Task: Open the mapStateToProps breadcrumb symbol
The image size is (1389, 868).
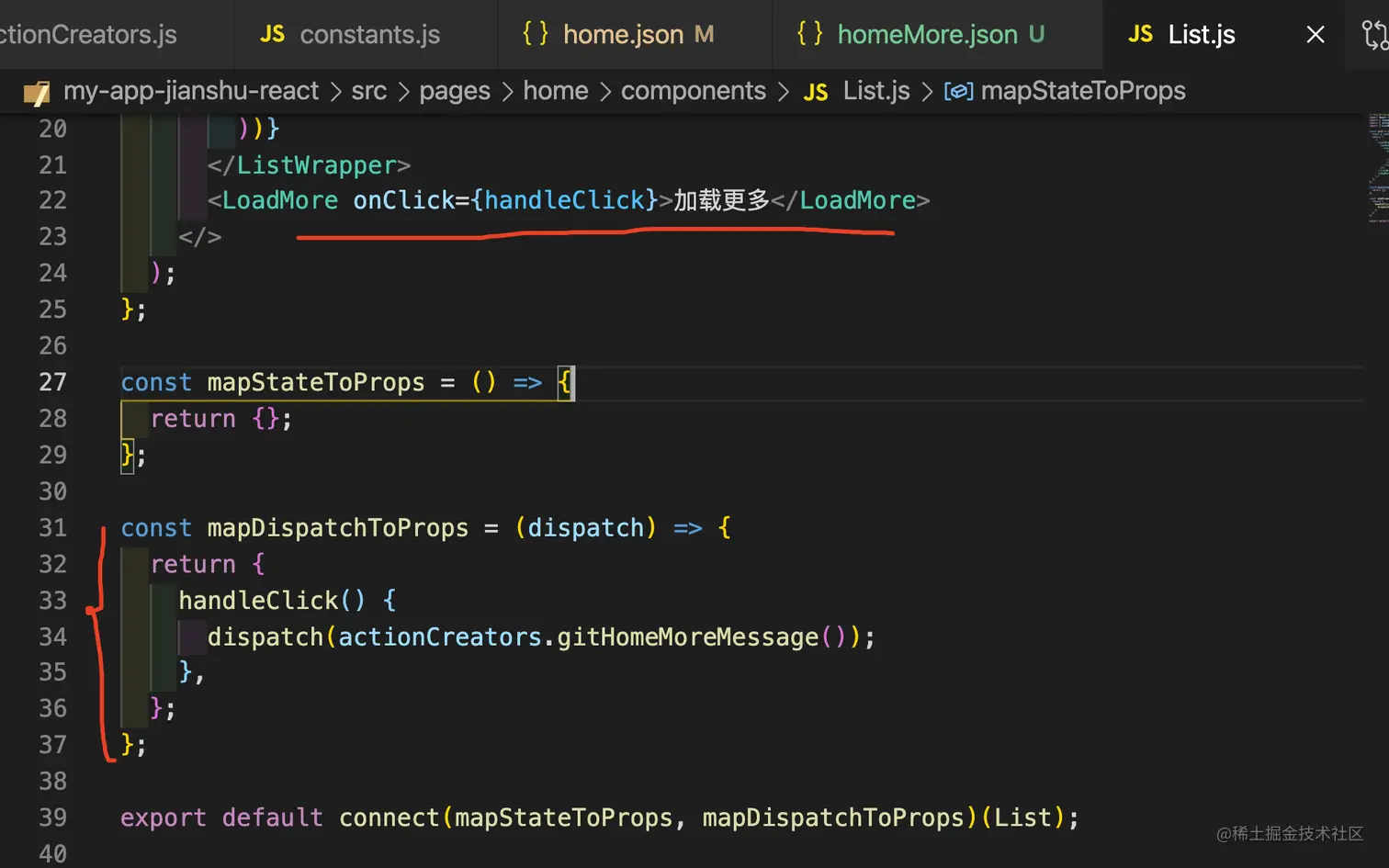Action: (1083, 91)
